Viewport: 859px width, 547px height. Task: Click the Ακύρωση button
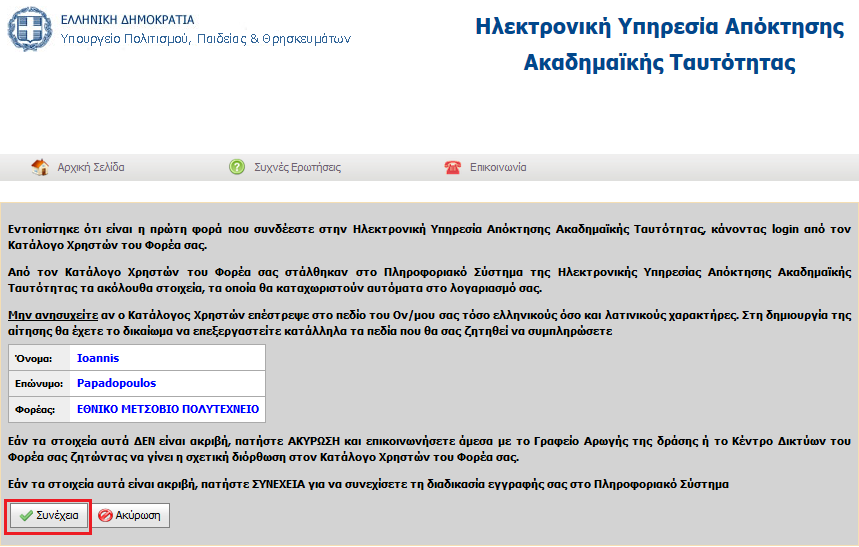click(x=130, y=516)
